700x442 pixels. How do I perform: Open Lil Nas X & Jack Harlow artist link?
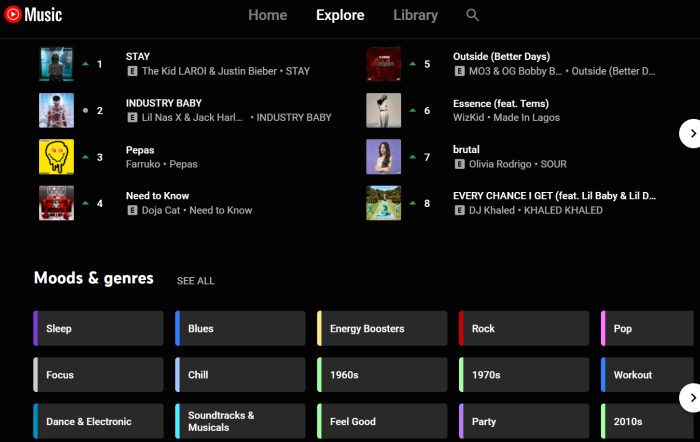point(192,117)
